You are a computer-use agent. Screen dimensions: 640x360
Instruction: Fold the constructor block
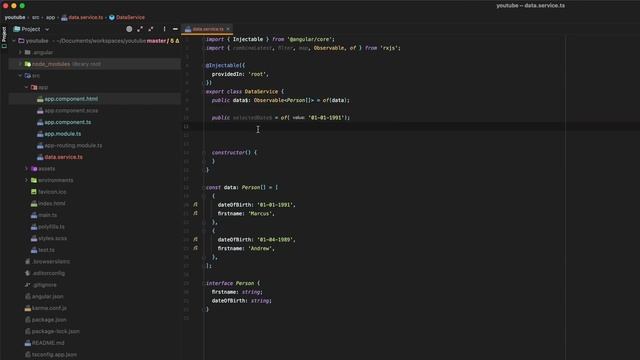pos(204,153)
